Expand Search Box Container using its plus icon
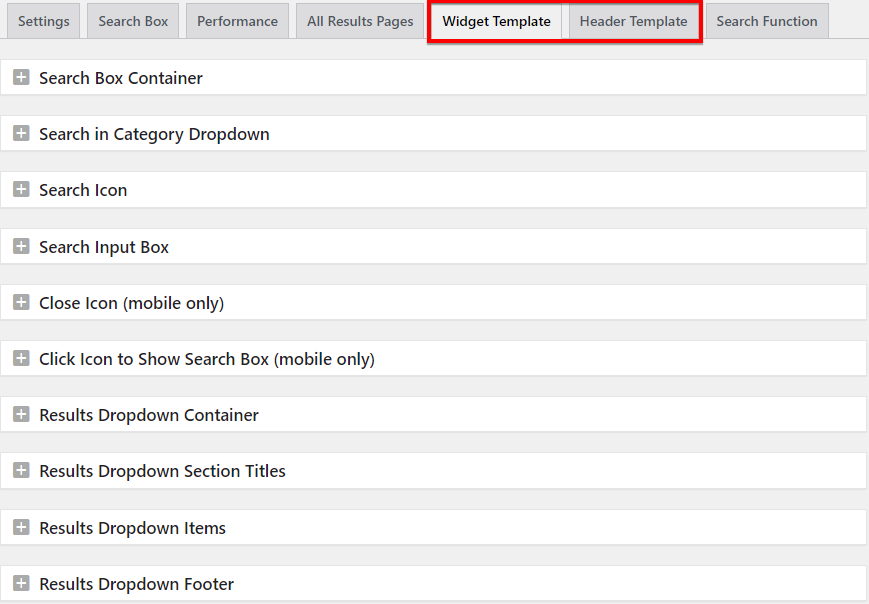869x604 pixels. tap(21, 77)
